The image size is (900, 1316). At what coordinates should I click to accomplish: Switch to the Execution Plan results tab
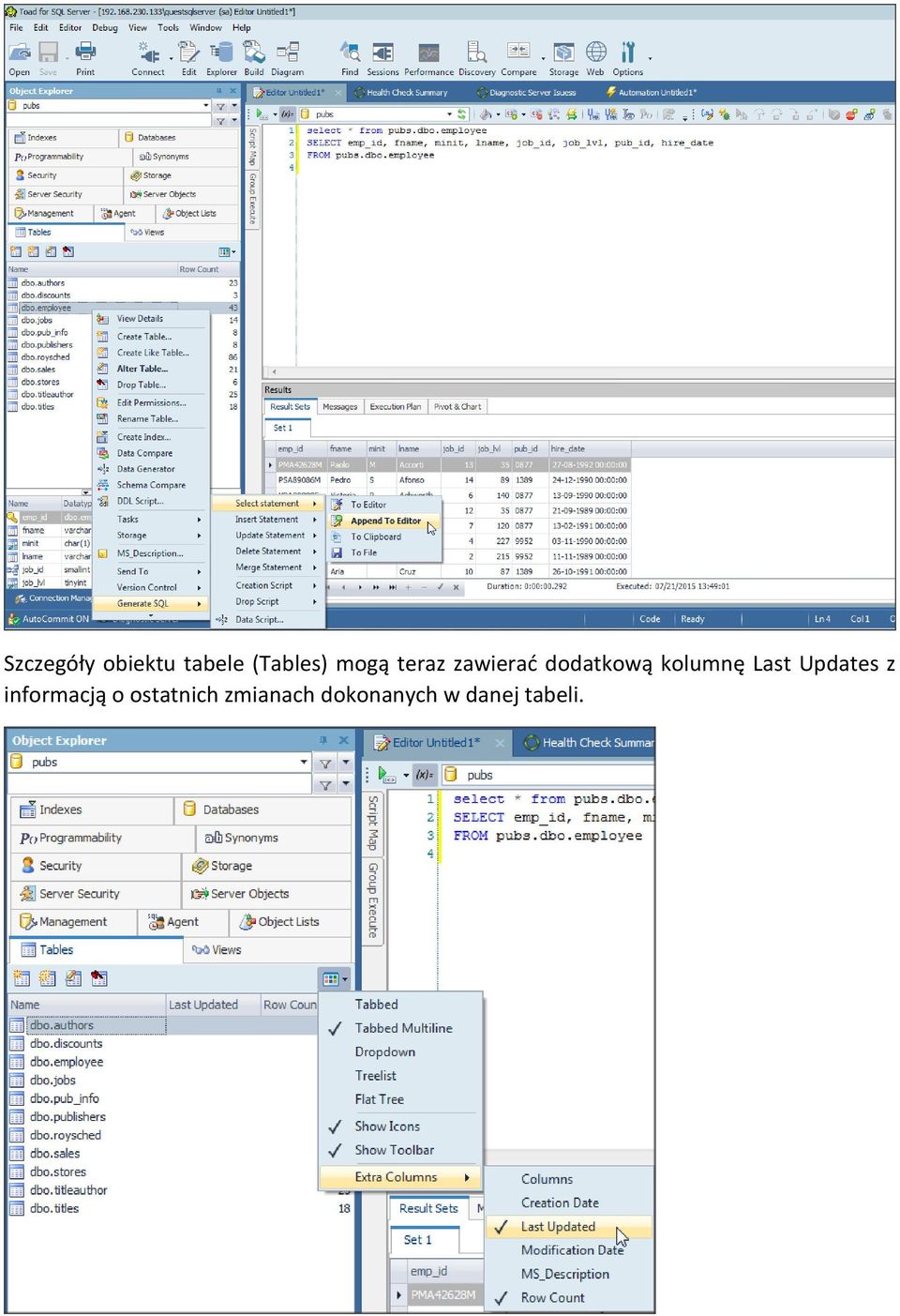pyautogui.click(x=395, y=407)
